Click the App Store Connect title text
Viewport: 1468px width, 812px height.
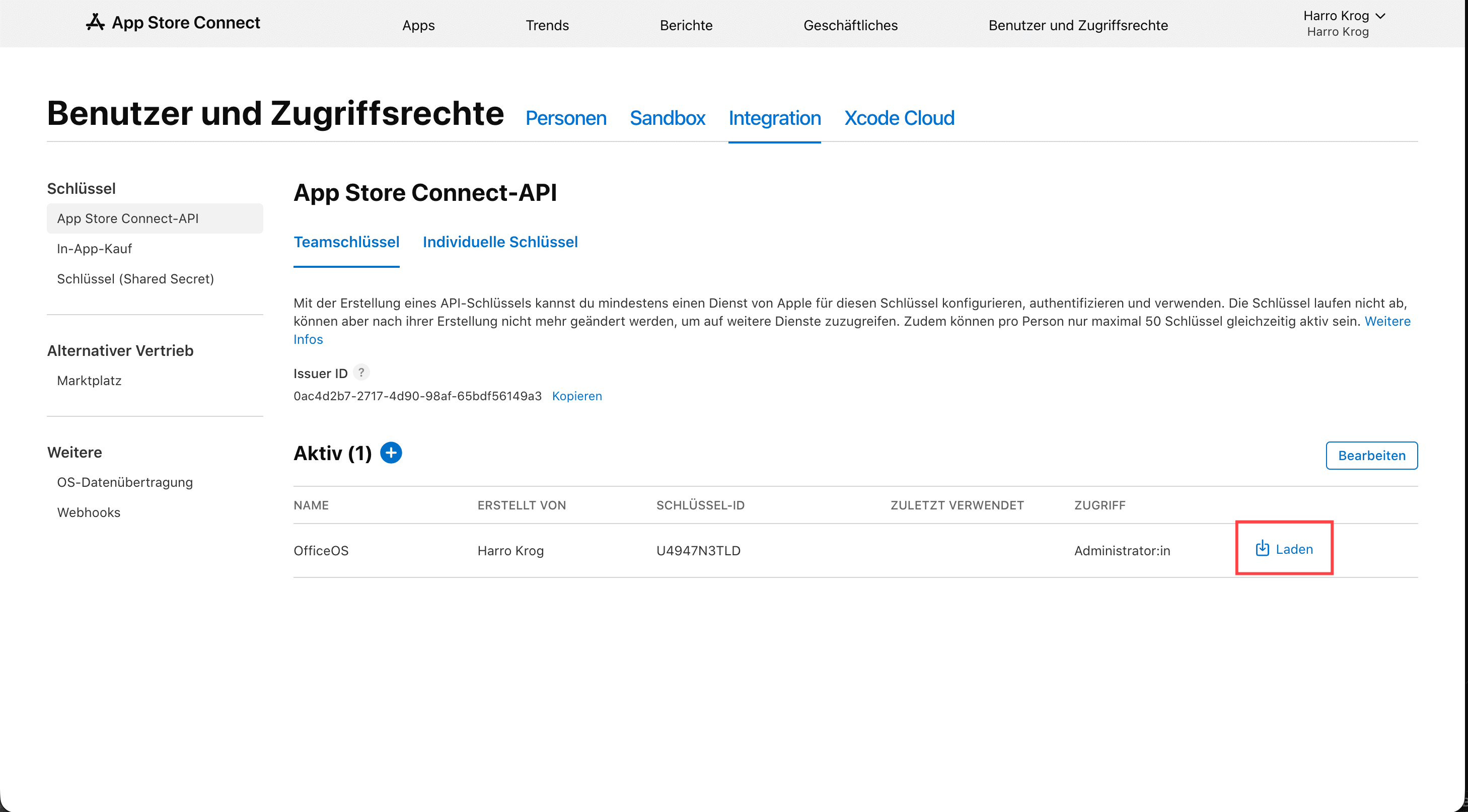coord(186,22)
